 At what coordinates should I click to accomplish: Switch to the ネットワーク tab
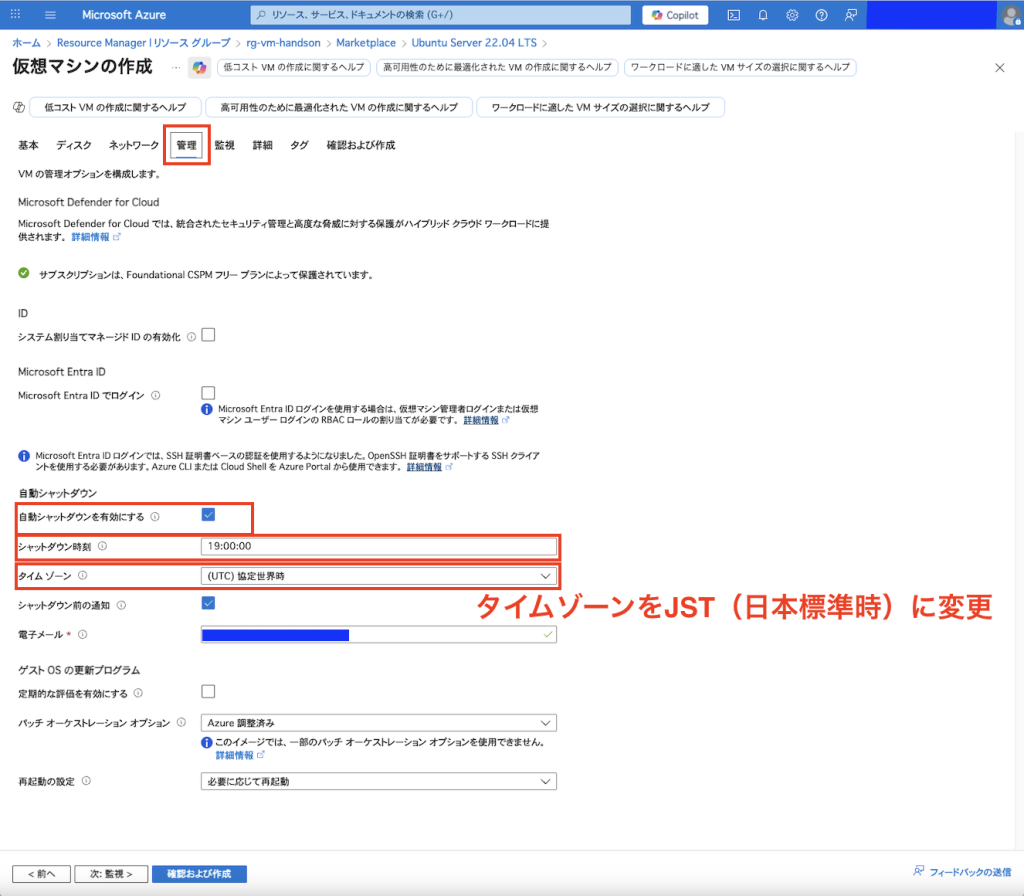[x=134, y=145]
